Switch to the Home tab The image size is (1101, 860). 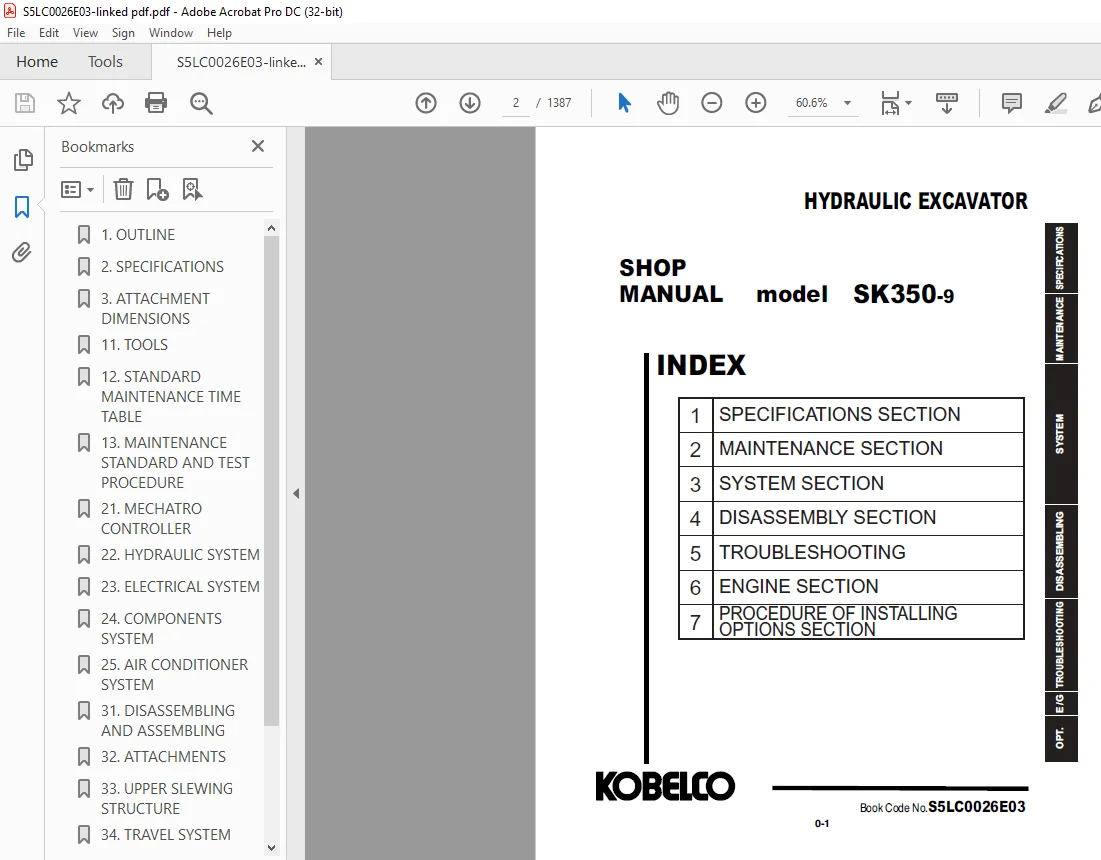(37, 62)
